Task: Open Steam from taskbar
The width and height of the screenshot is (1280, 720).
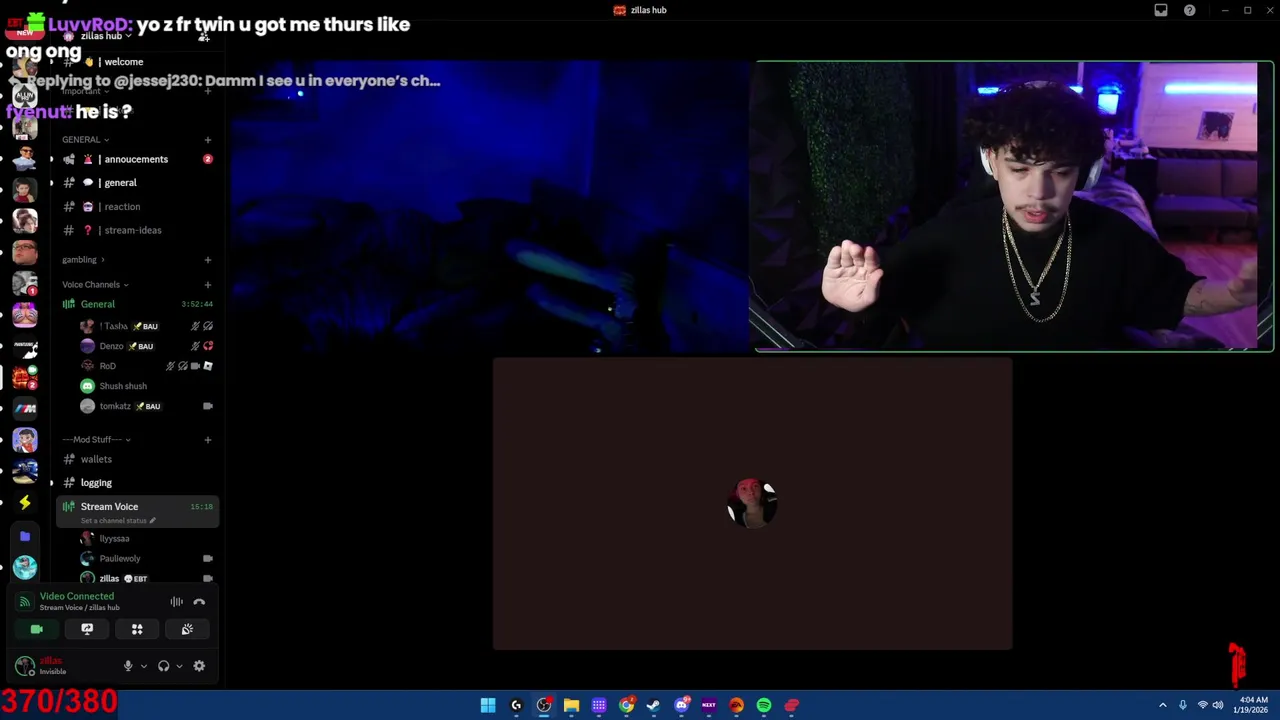Action: [654, 705]
